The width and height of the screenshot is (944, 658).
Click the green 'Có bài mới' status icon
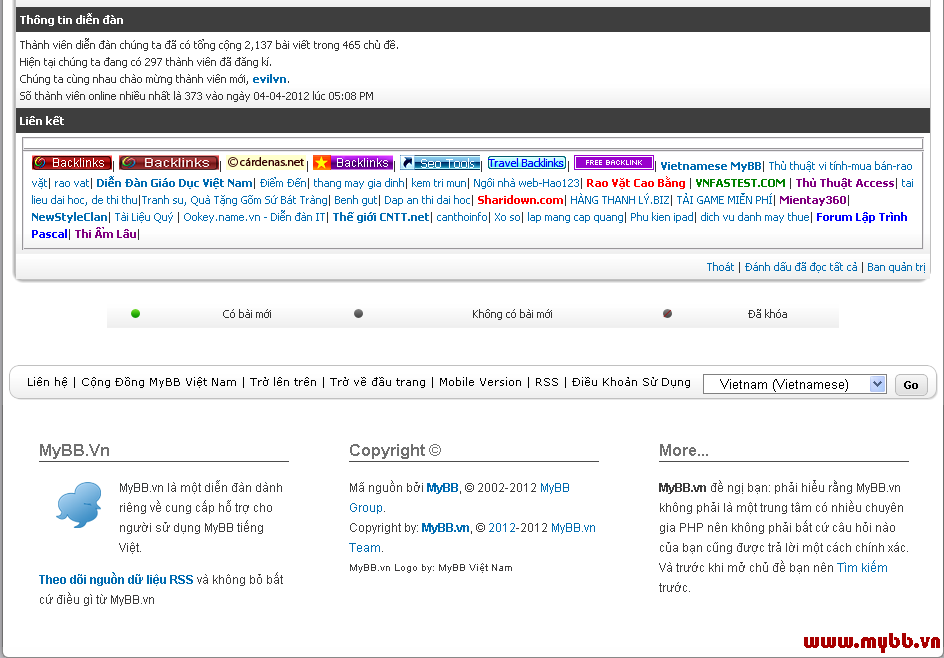(135, 314)
